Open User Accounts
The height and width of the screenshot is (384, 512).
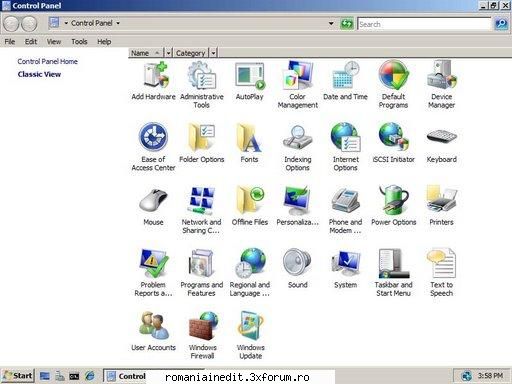pos(153,331)
